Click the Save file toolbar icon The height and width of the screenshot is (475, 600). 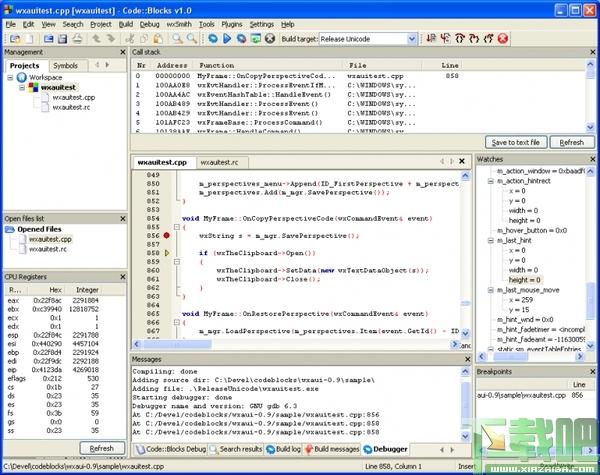(x=48, y=39)
